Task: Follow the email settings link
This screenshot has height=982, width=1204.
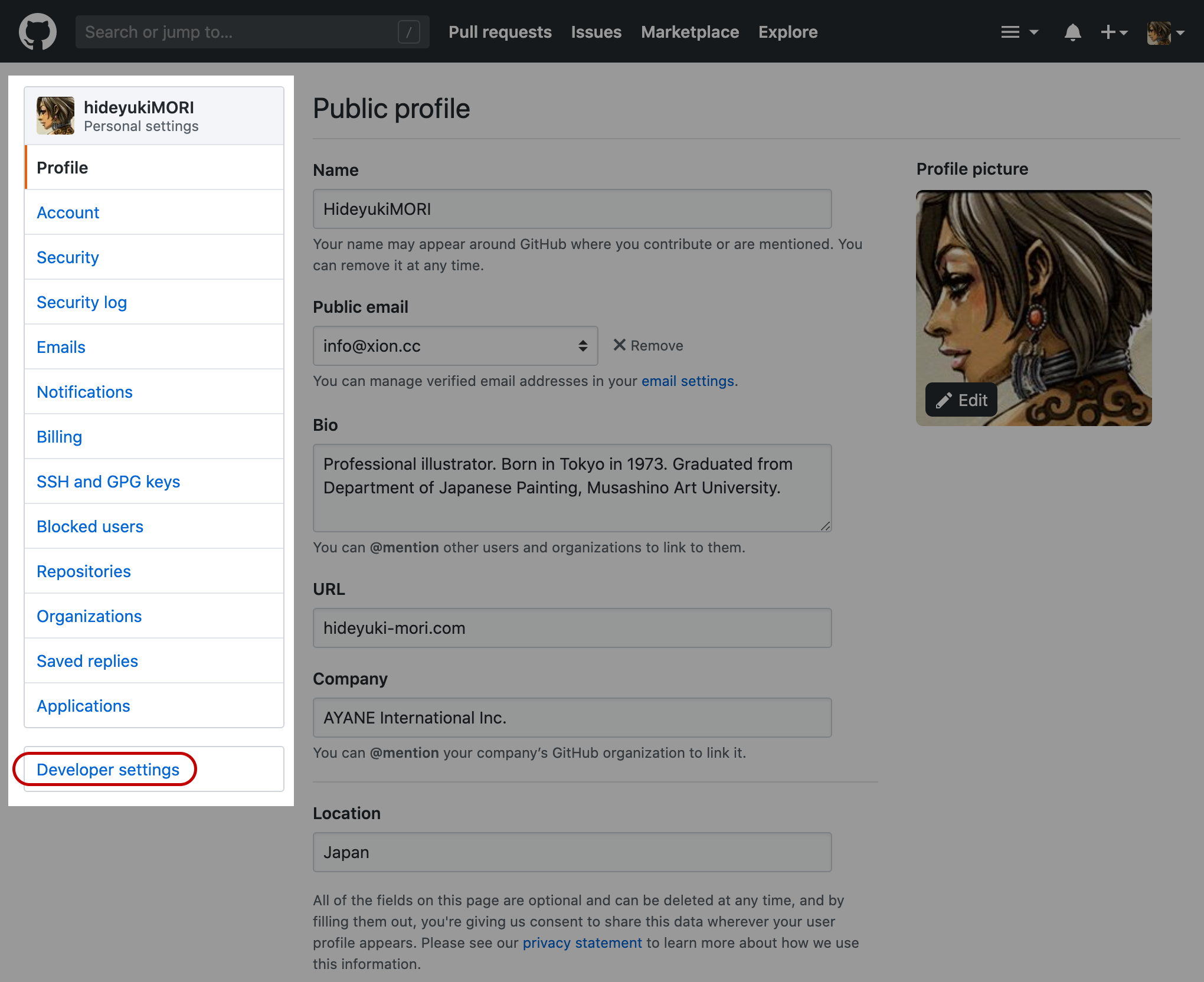Action: pos(688,381)
